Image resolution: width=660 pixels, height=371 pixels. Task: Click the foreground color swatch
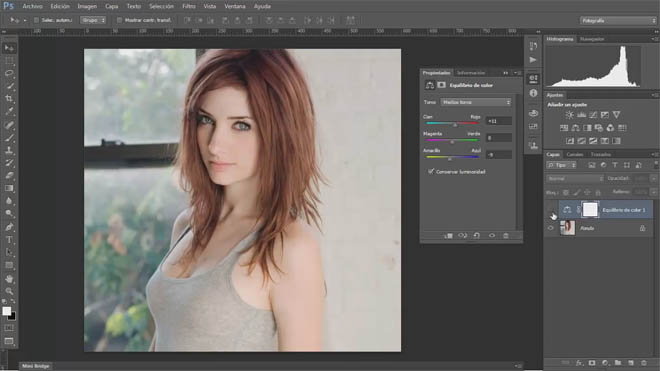click(x=7, y=311)
